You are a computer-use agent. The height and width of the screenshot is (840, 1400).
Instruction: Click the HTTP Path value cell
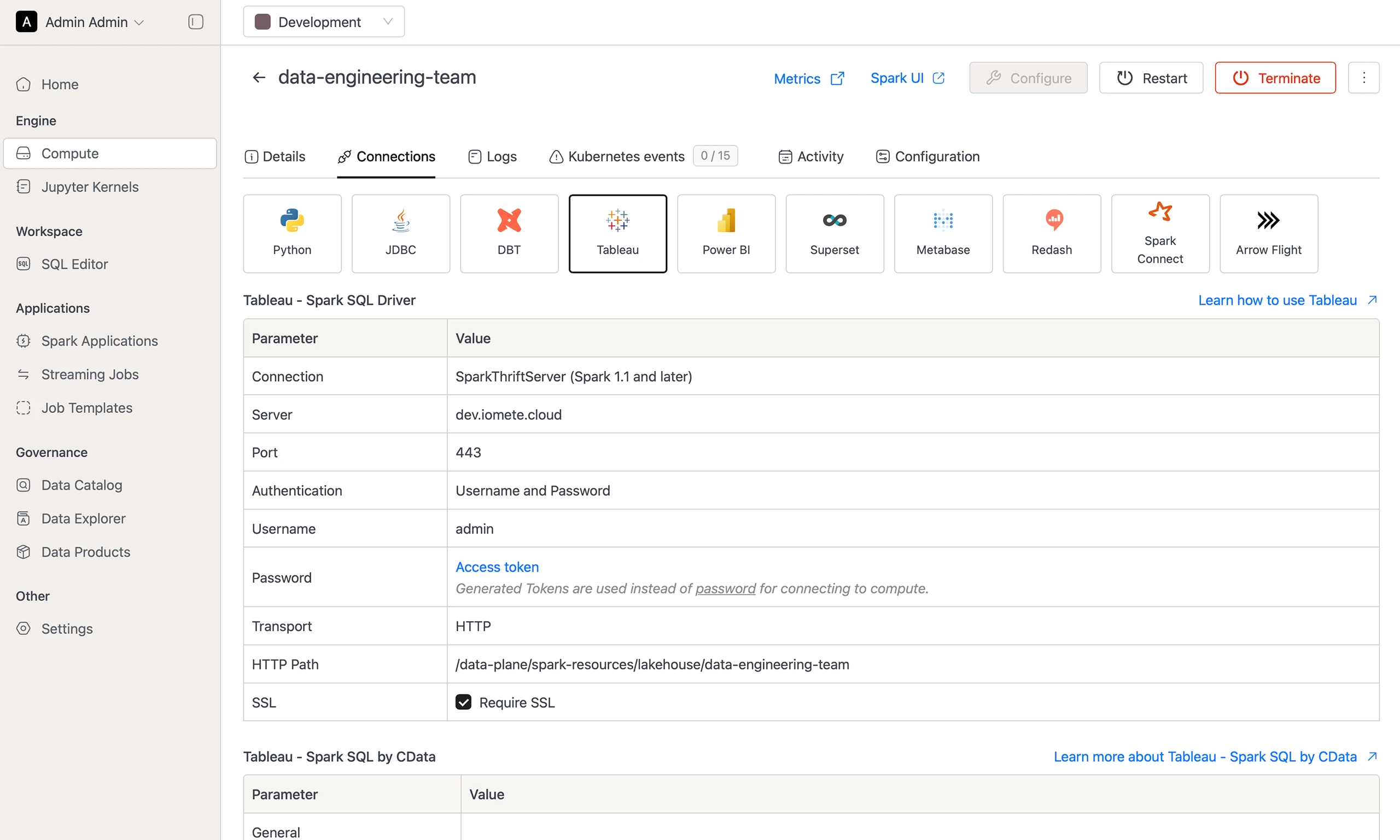913,664
